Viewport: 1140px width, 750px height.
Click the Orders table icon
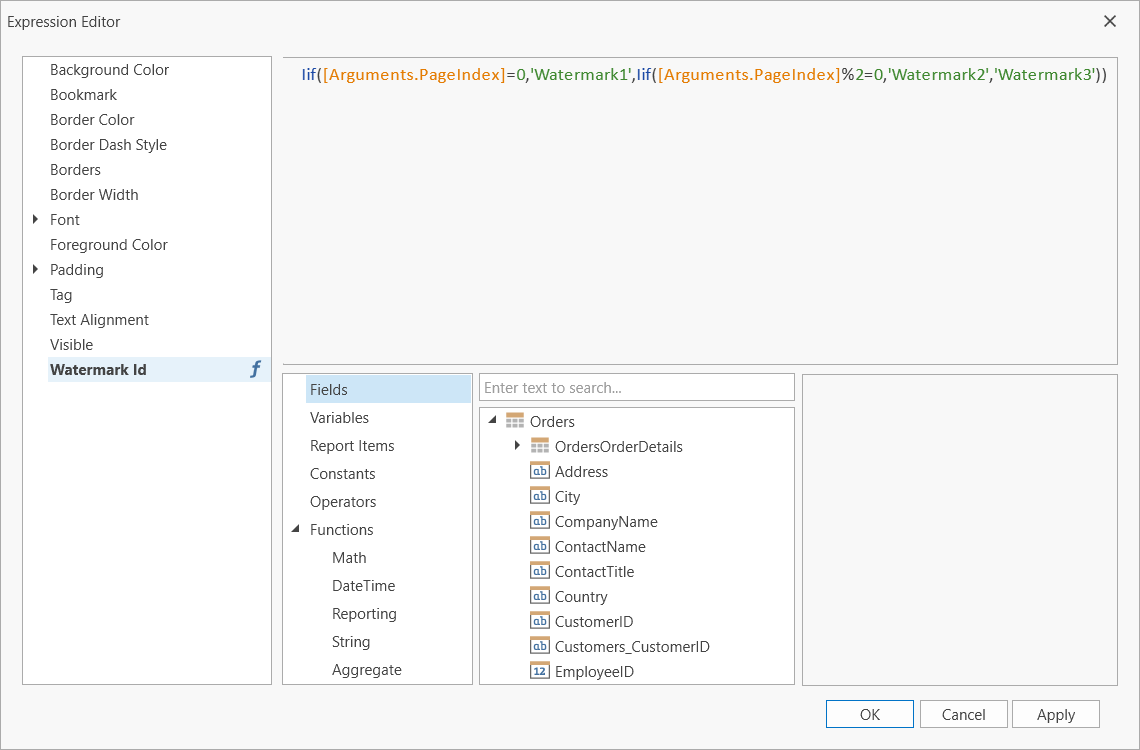(515, 422)
